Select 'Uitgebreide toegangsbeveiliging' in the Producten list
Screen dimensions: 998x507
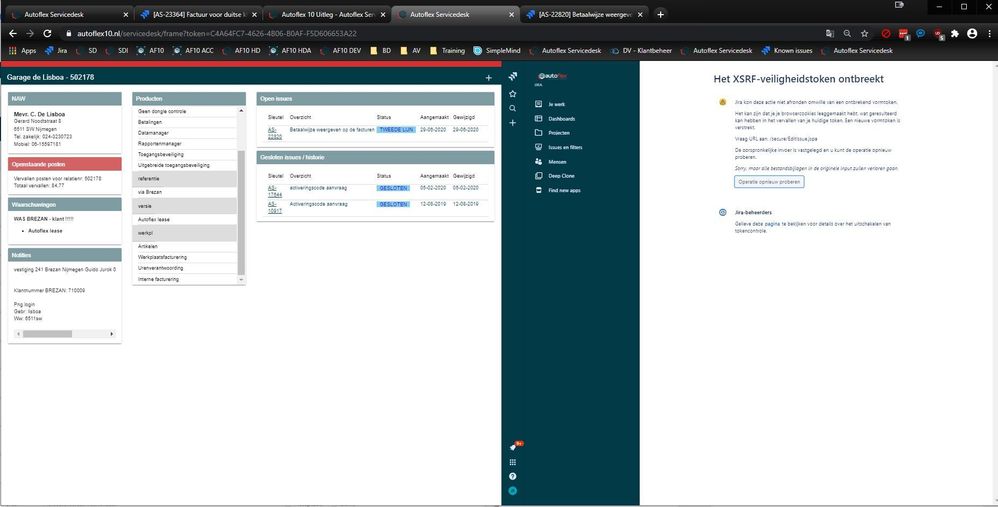pyautogui.click(x=185, y=165)
